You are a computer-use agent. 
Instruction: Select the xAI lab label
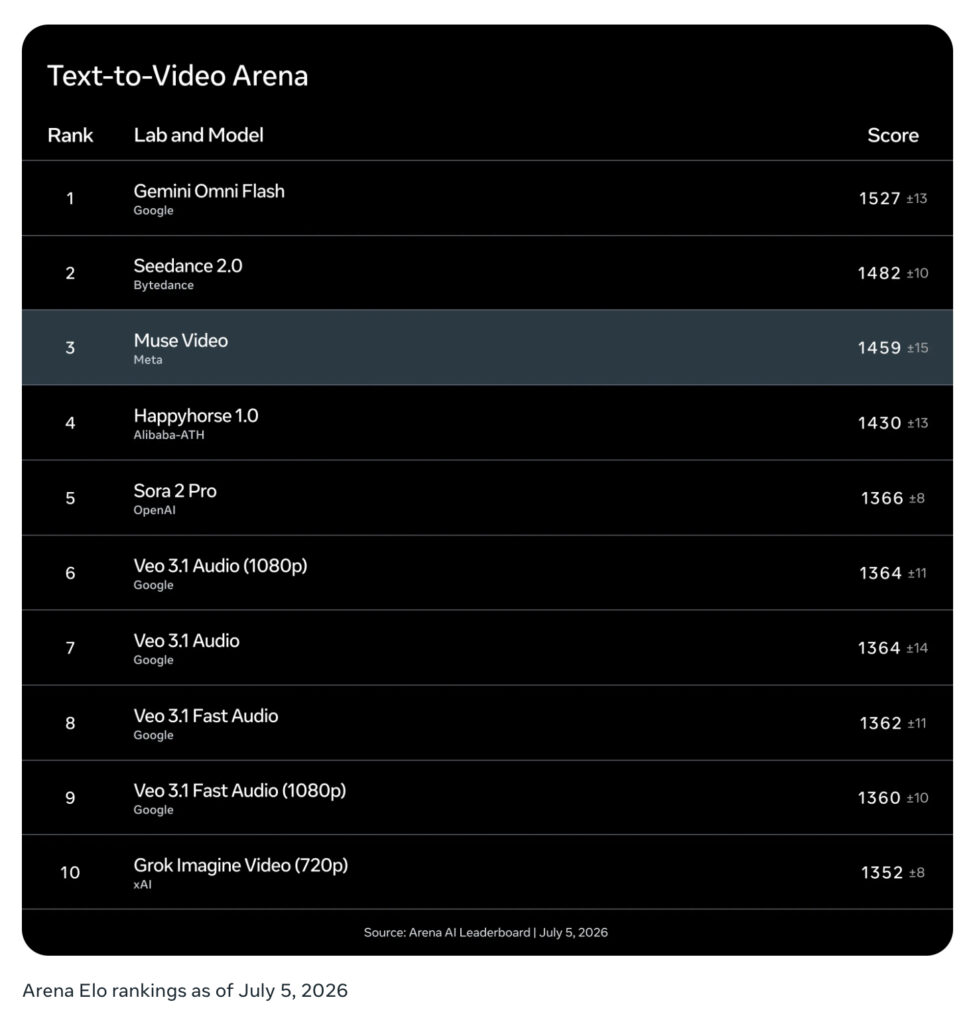142,885
